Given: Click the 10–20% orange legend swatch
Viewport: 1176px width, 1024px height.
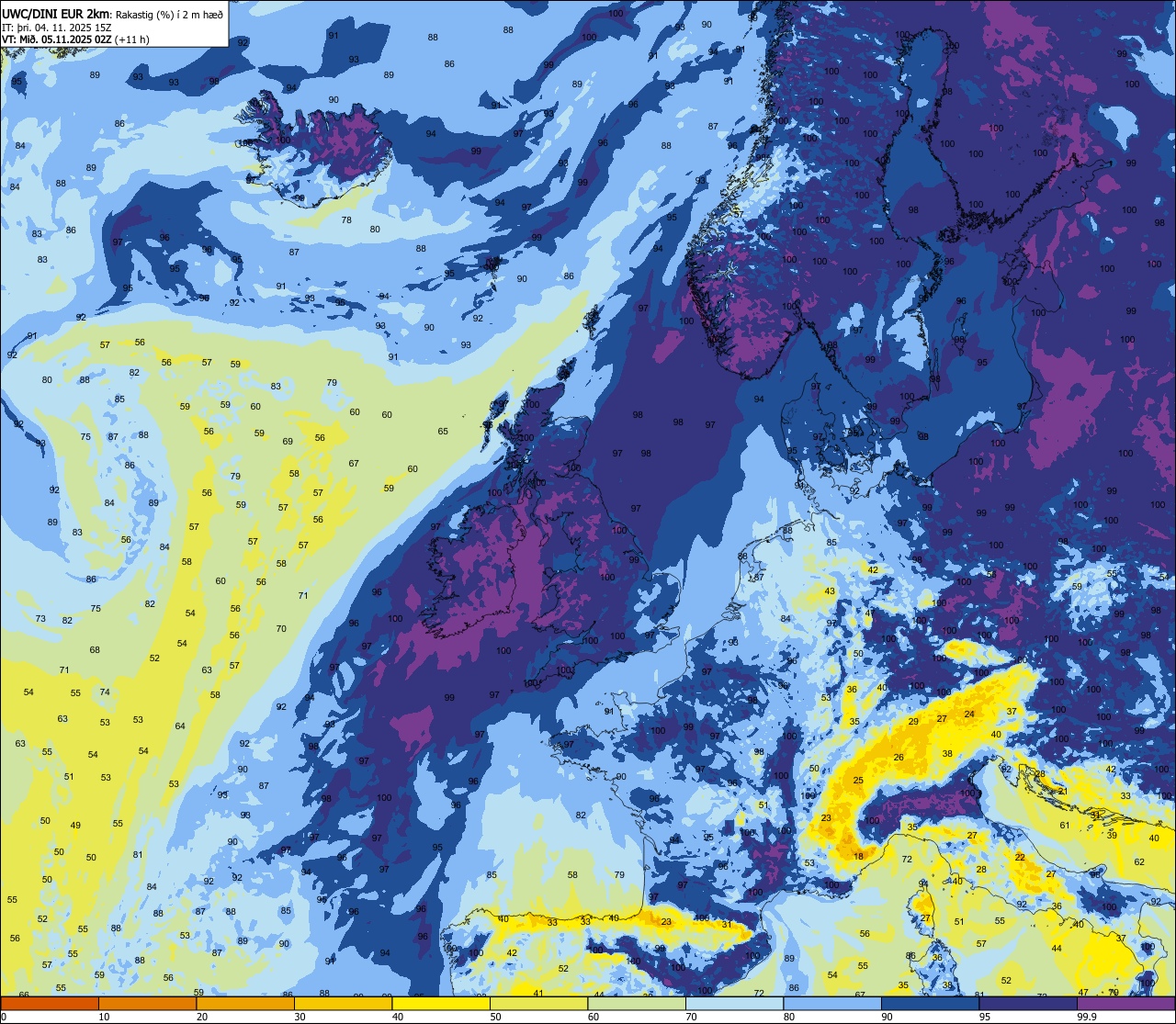Looking at the screenshot, I should (147, 1003).
